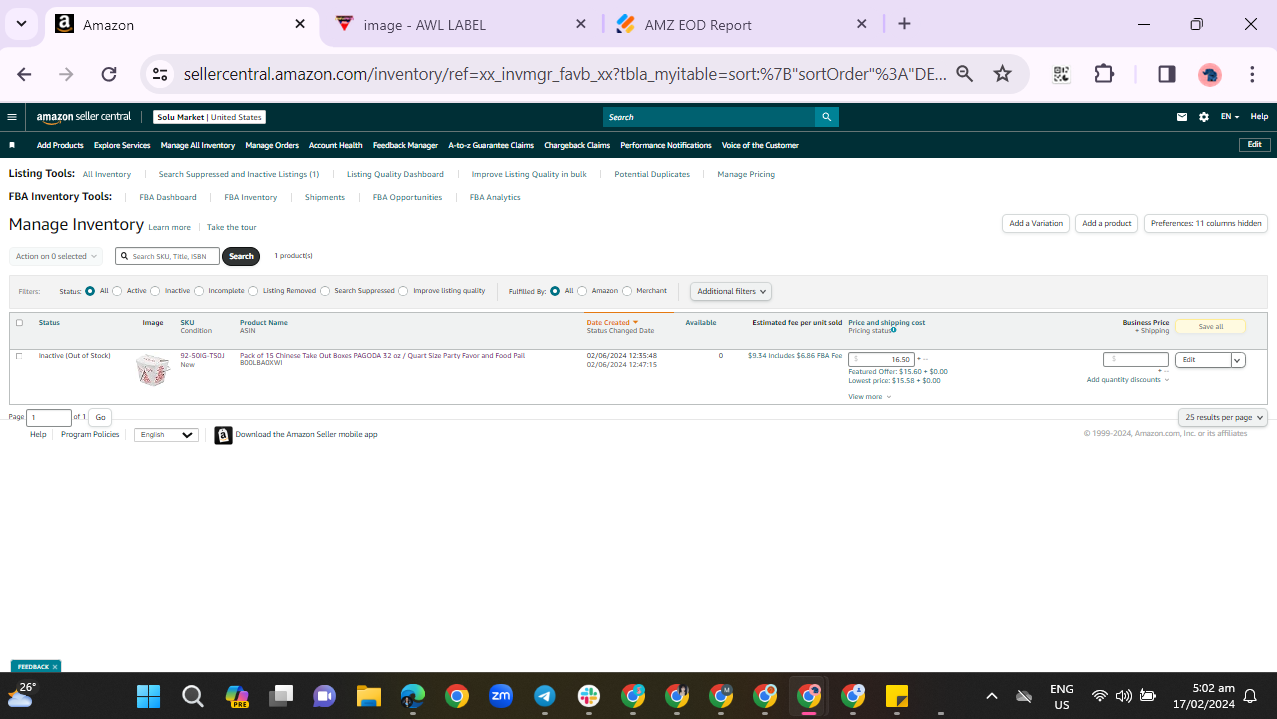This screenshot has height=719, width=1277.
Task: Open the mail messages icon
Action: point(1182,117)
